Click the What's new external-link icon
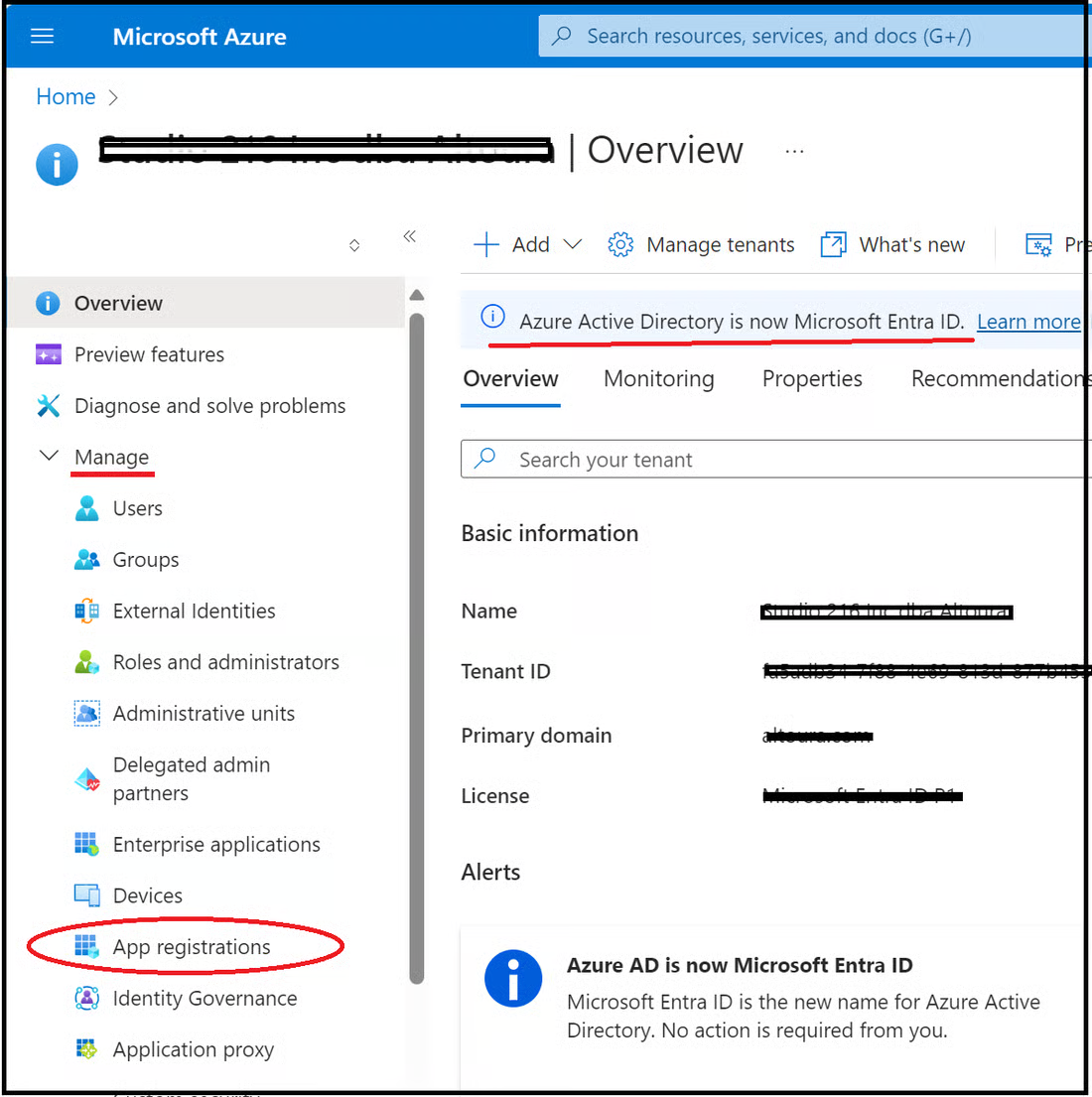Image resolution: width=1092 pixels, height=1097 pixels. (833, 245)
